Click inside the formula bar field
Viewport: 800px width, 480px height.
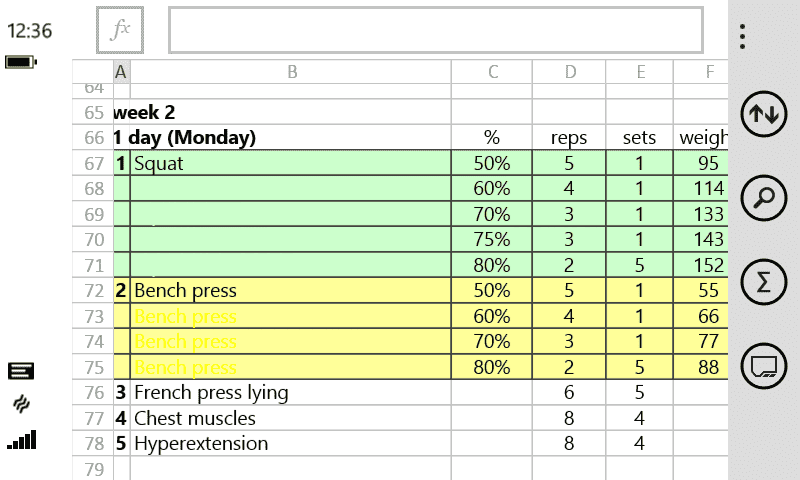coord(436,31)
